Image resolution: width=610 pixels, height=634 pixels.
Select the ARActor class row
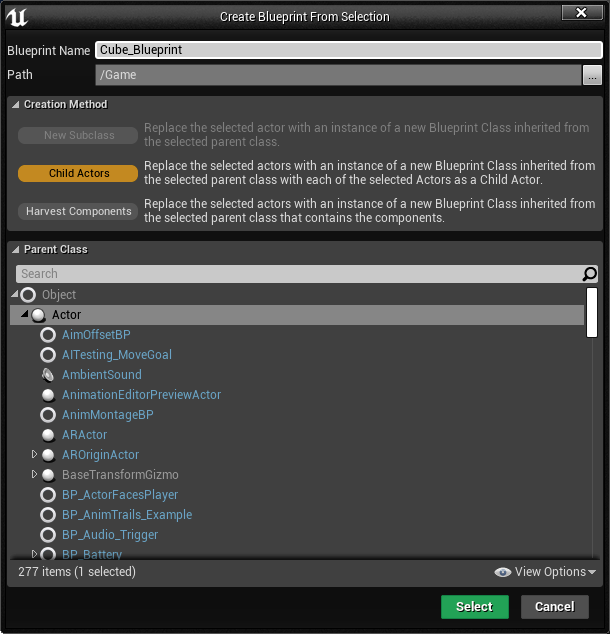[297, 435]
